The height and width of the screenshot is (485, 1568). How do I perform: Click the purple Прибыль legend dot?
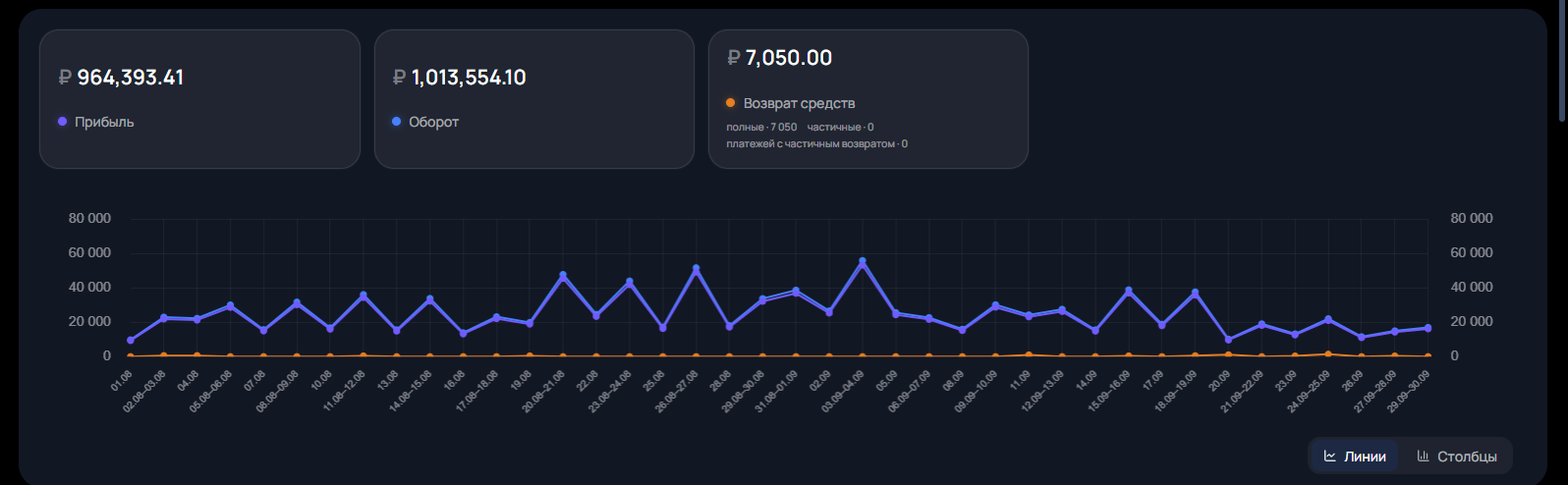(63, 122)
